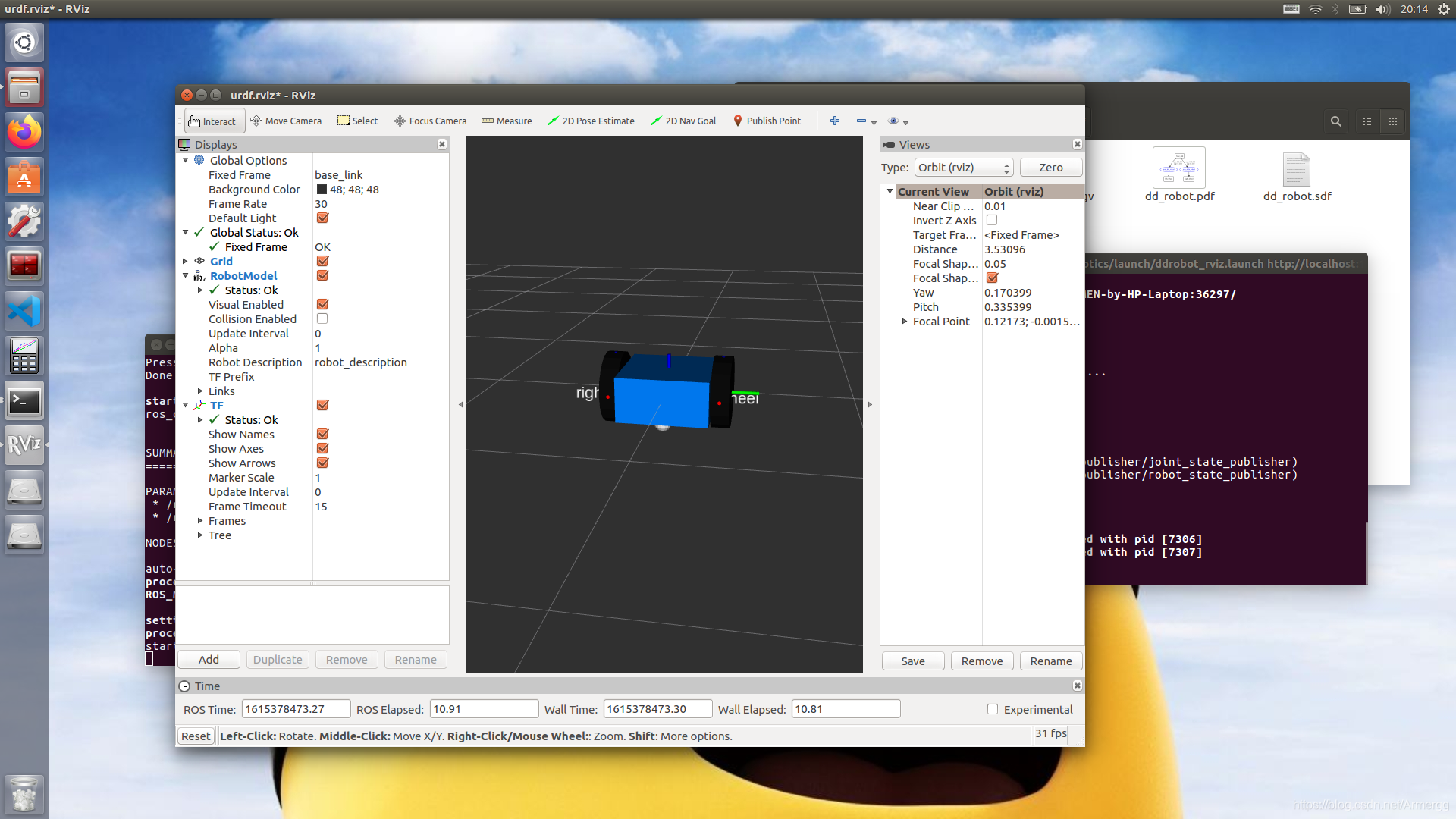Expand the Tree item
The height and width of the screenshot is (819, 1456).
pos(200,535)
